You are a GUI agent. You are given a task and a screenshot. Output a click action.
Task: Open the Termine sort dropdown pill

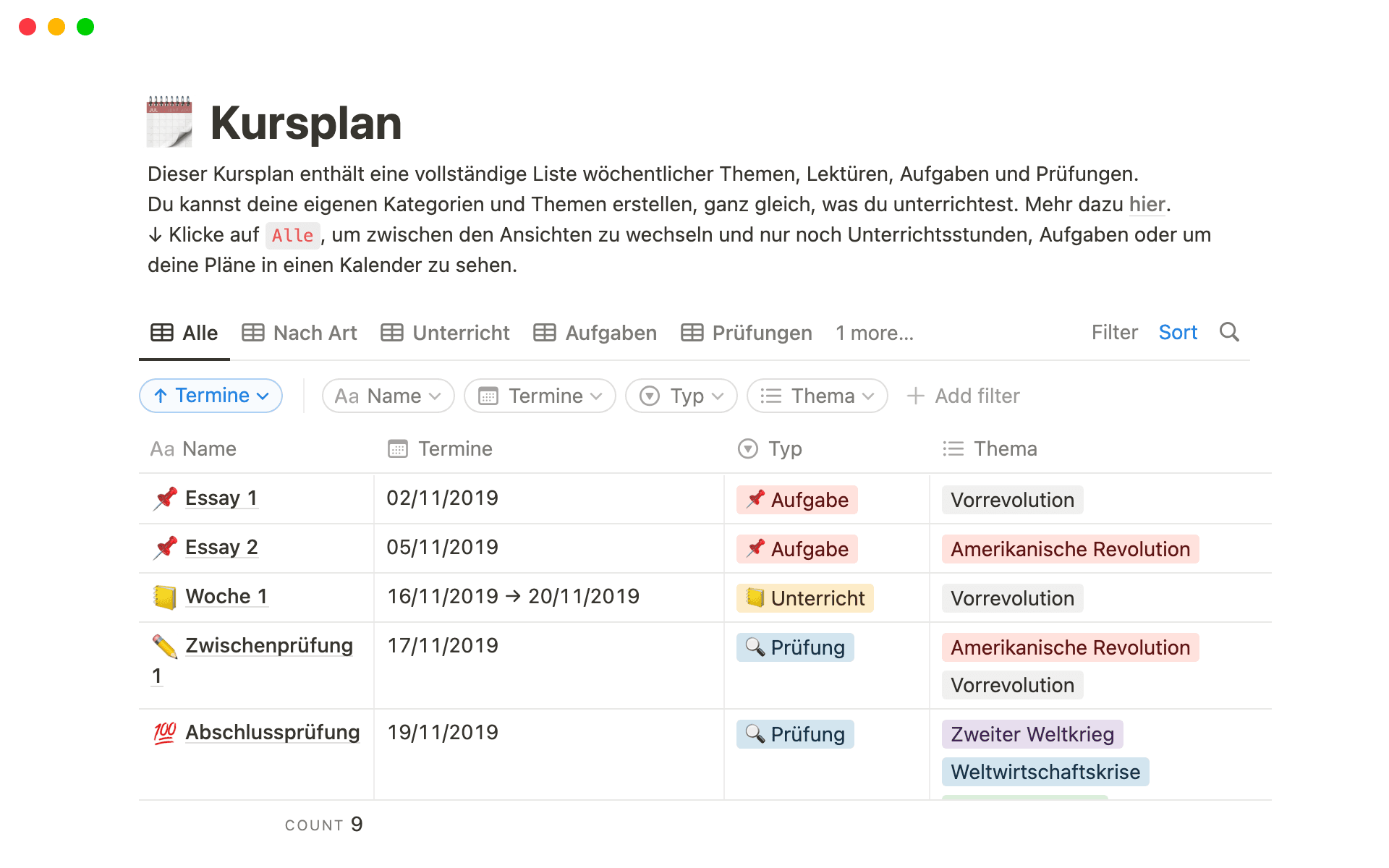pos(211,396)
